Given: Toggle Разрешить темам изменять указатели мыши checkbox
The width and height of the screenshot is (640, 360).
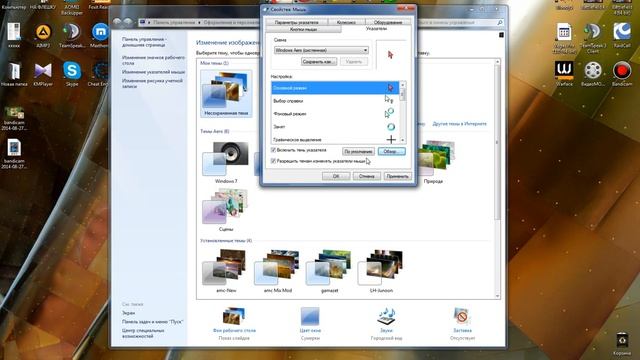Looking at the screenshot, I should [x=273, y=161].
